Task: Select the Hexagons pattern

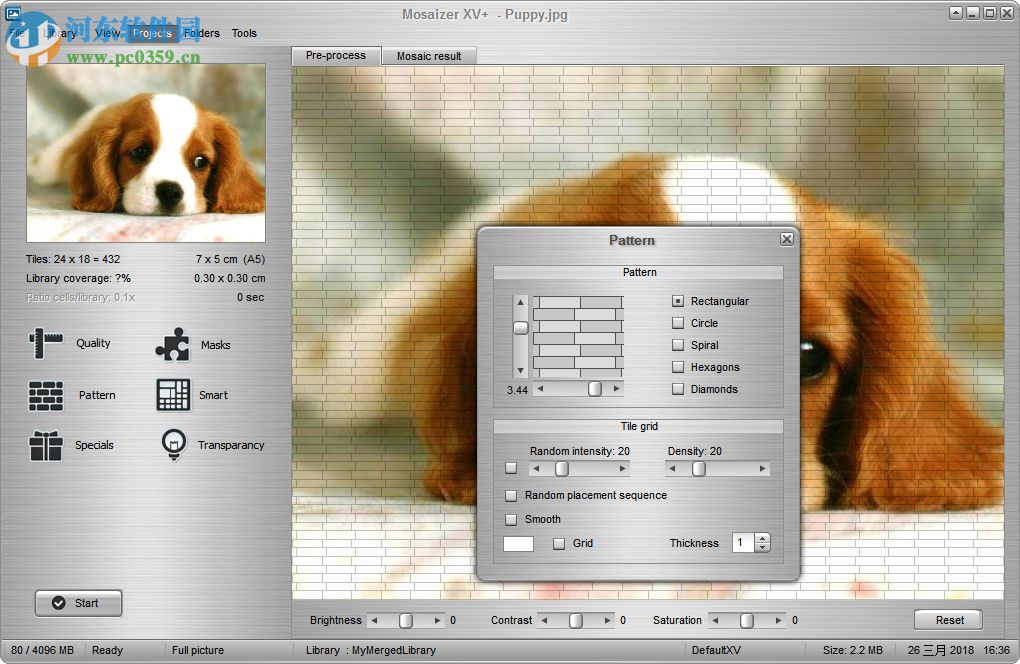Action: (677, 367)
